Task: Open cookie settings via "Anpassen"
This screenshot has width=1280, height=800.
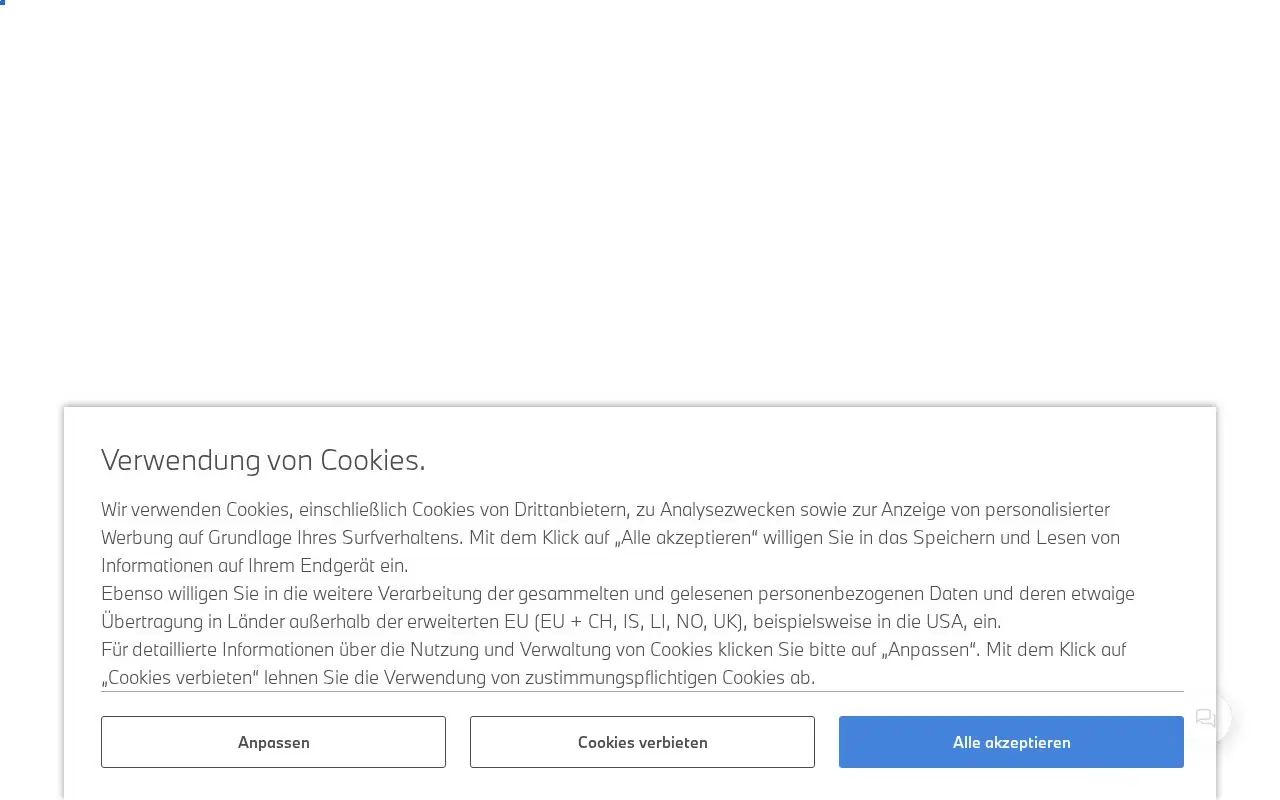Action: [x=273, y=742]
